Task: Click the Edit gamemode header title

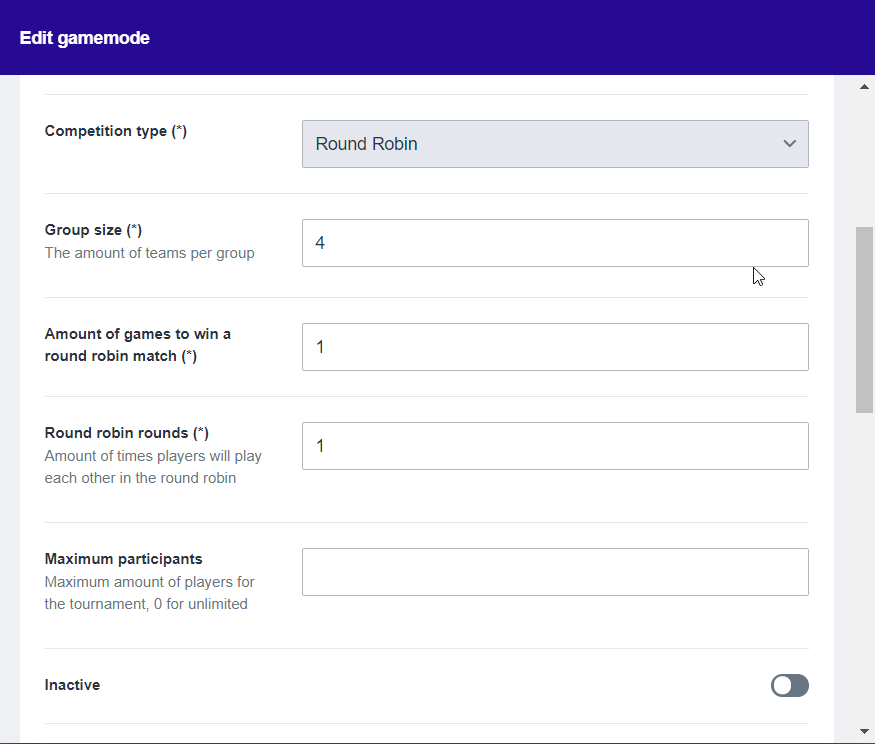Action: [x=85, y=38]
